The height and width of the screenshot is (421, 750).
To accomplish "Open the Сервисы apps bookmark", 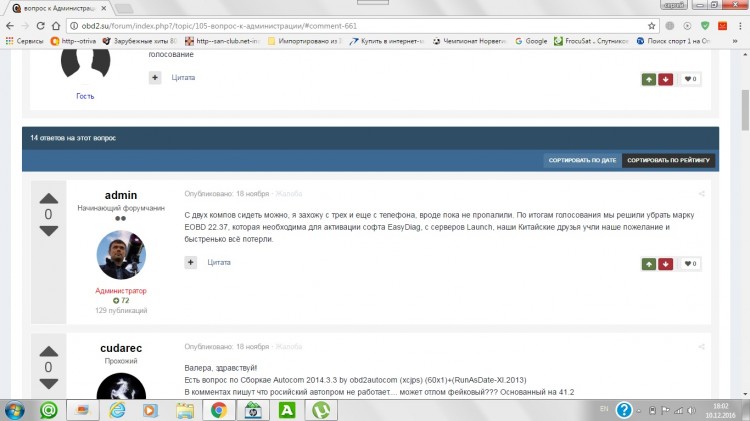I will (x=24, y=41).
